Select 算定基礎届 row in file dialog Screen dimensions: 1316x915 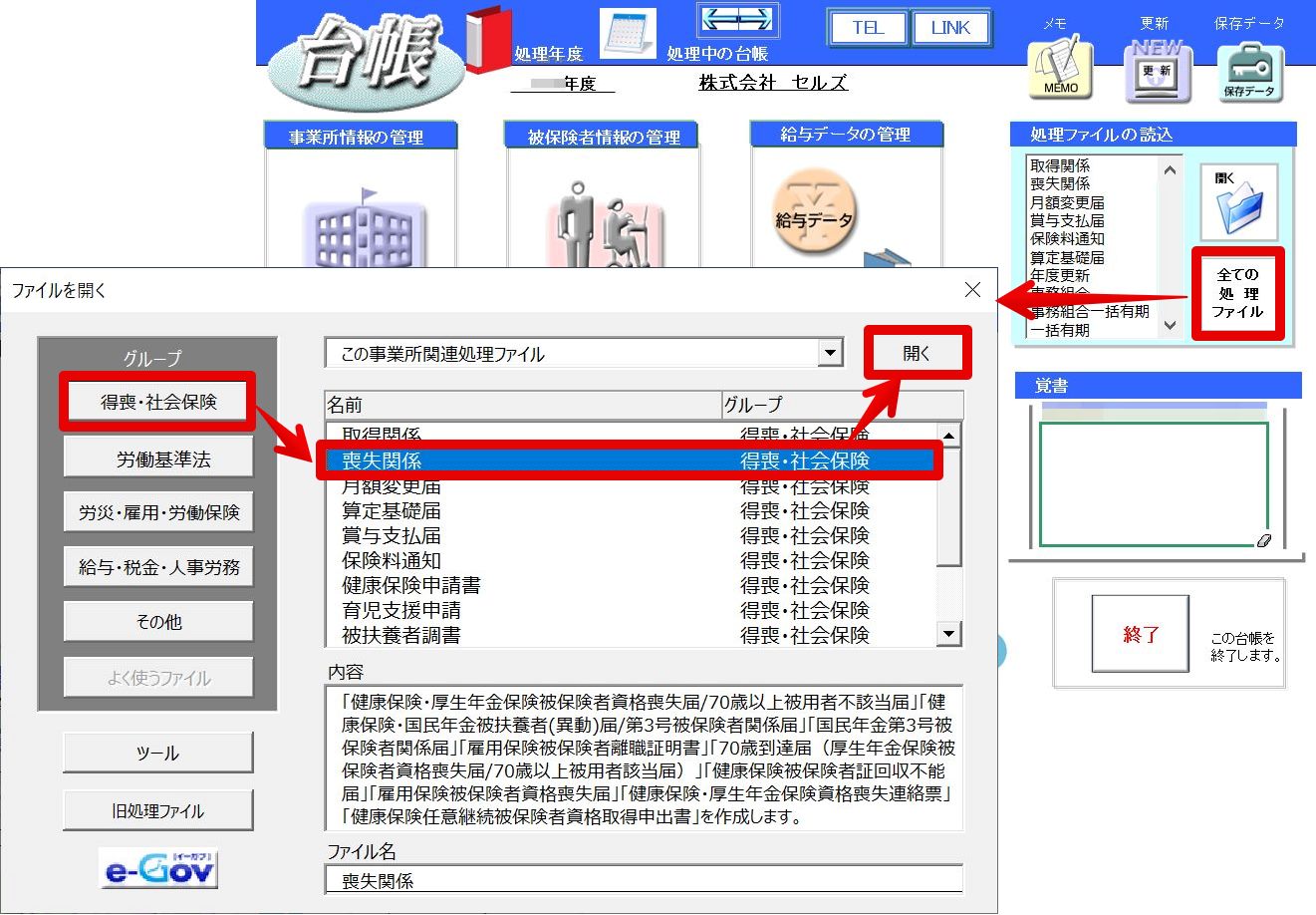click(x=631, y=510)
